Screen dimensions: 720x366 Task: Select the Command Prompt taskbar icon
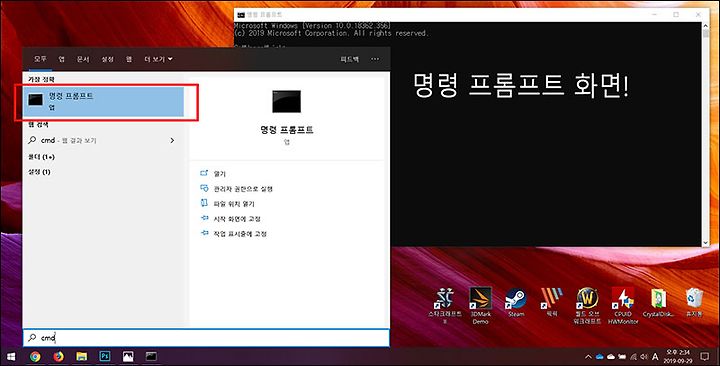tap(151, 356)
